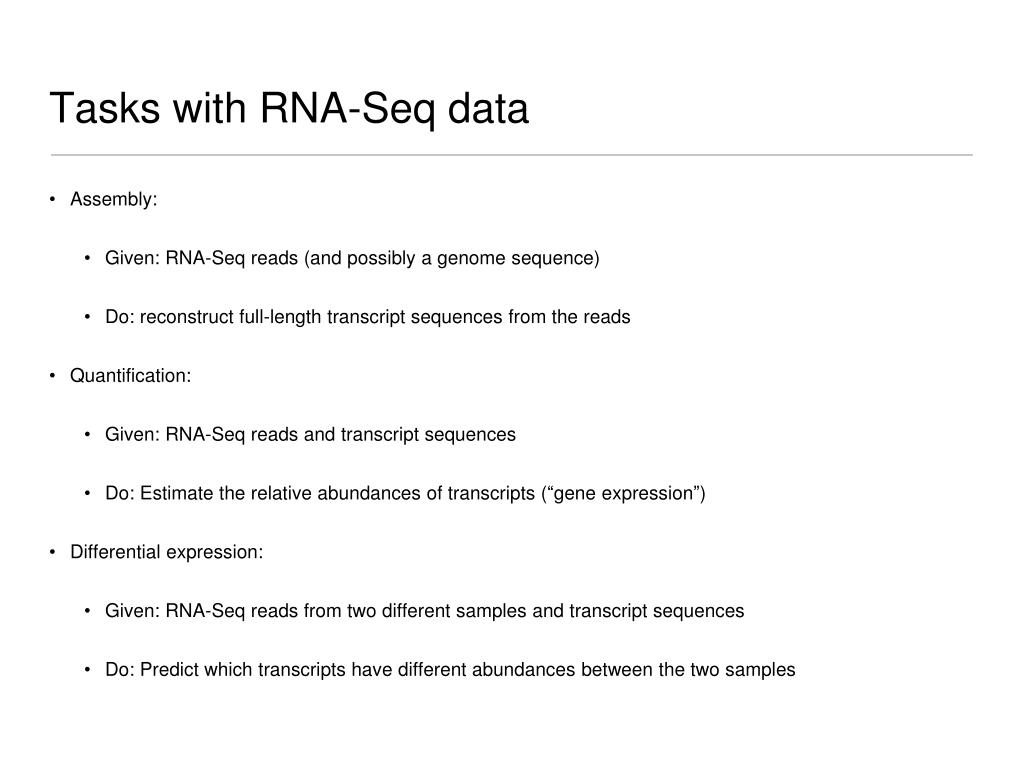
Task: Select the line about reconstructing full-length transcripts
Action: pyautogui.click(x=367, y=317)
